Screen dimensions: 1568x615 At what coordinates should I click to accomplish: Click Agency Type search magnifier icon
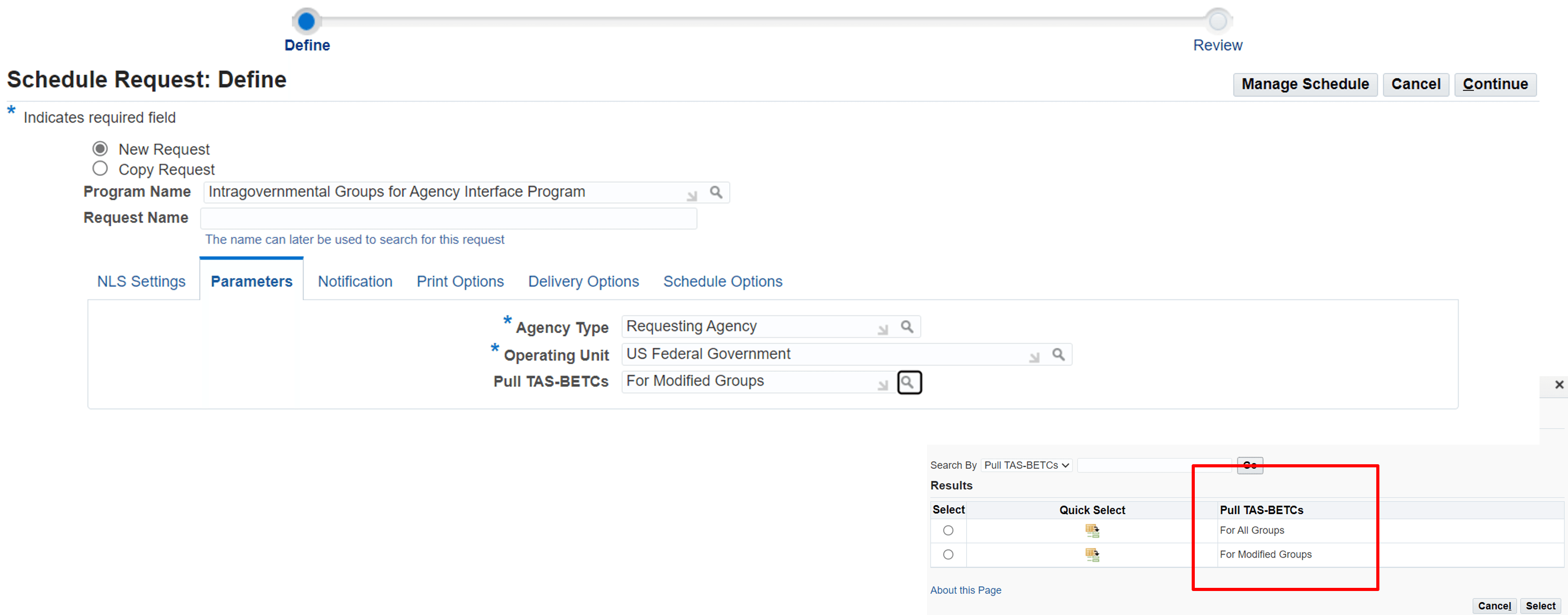click(907, 327)
